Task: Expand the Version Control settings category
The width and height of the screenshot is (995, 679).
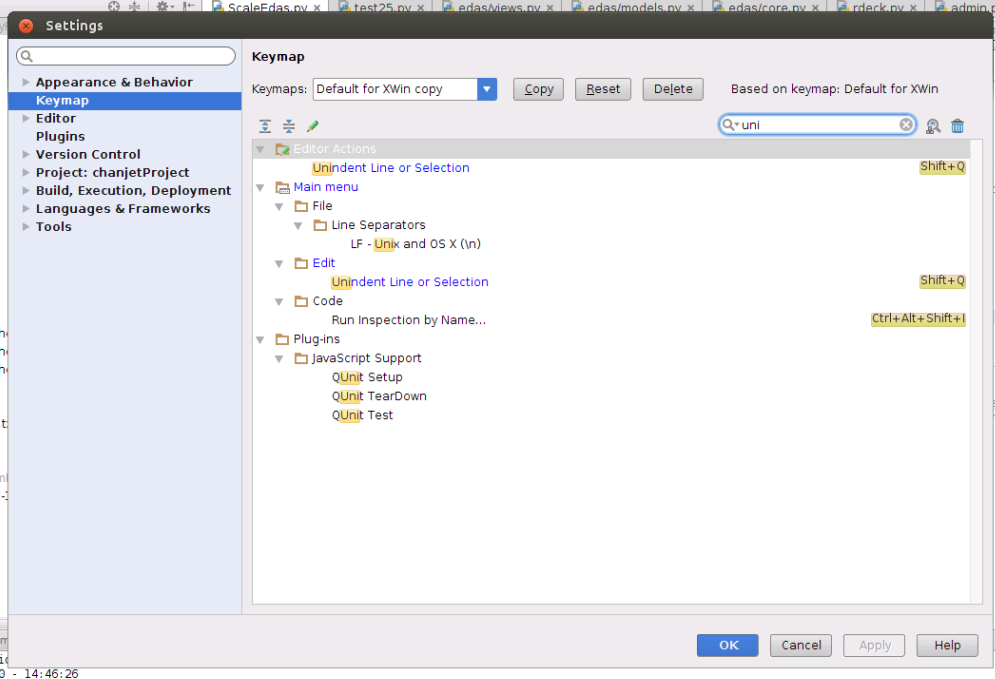Action: 26,155
